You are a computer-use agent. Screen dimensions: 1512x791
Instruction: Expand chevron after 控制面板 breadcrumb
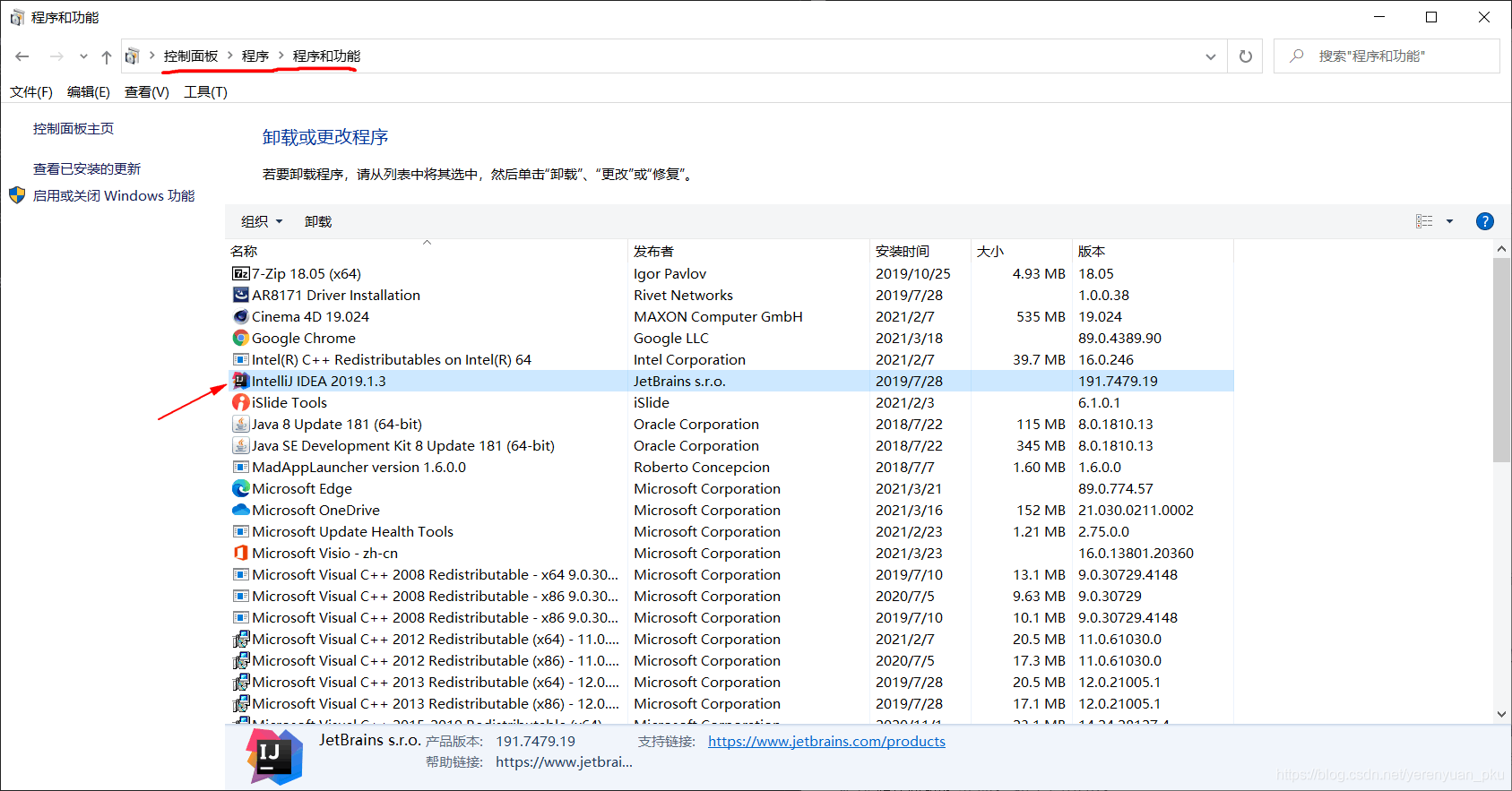[230, 56]
